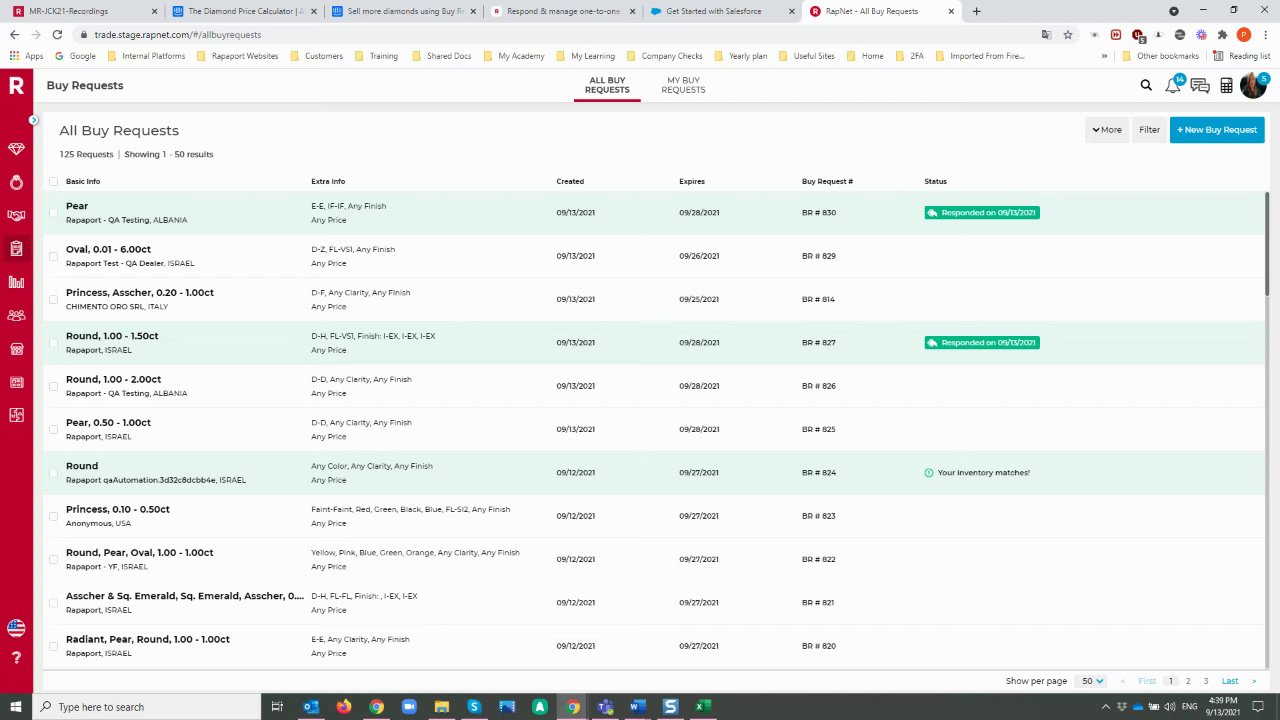Go to pagination page 3
The image size is (1280, 720).
coord(1206,681)
